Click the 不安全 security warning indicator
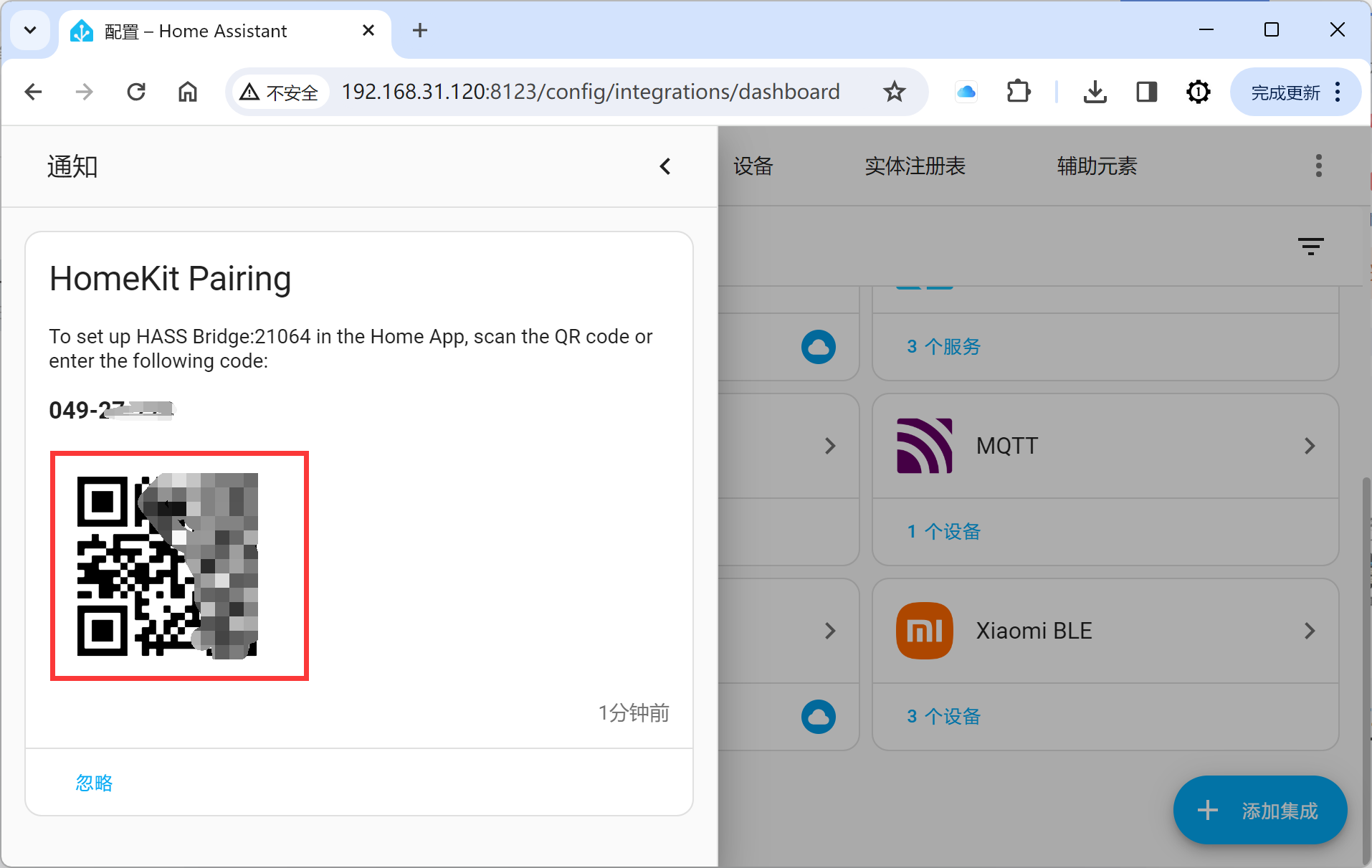The width and height of the screenshot is (1372, 868). click(280, 92)
